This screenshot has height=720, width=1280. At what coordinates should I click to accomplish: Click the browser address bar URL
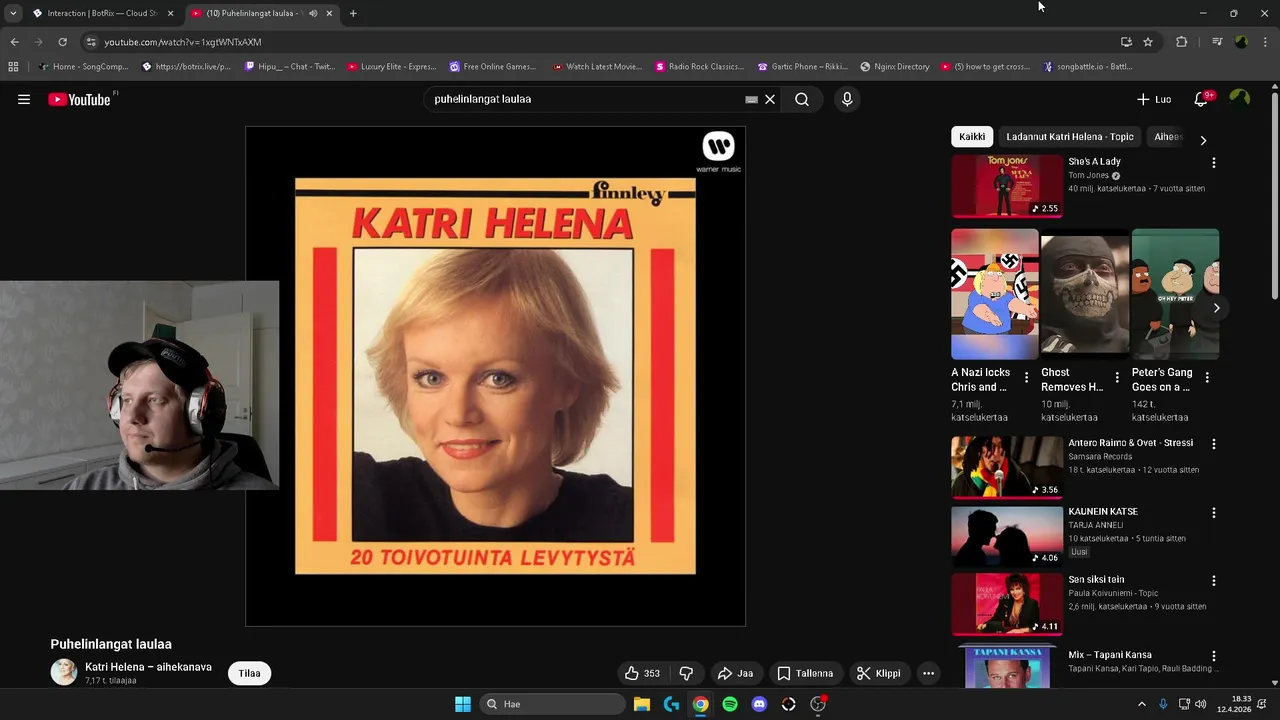coord(183,42)
